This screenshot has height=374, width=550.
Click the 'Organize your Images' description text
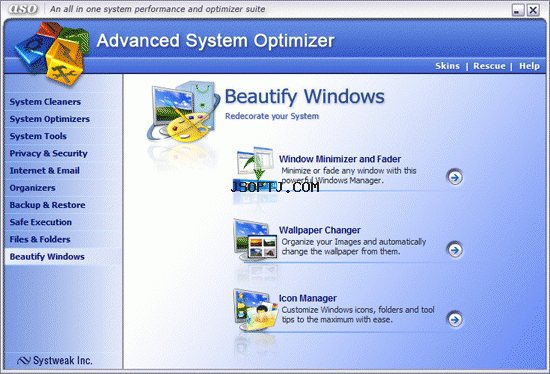(x=354, y=247)
